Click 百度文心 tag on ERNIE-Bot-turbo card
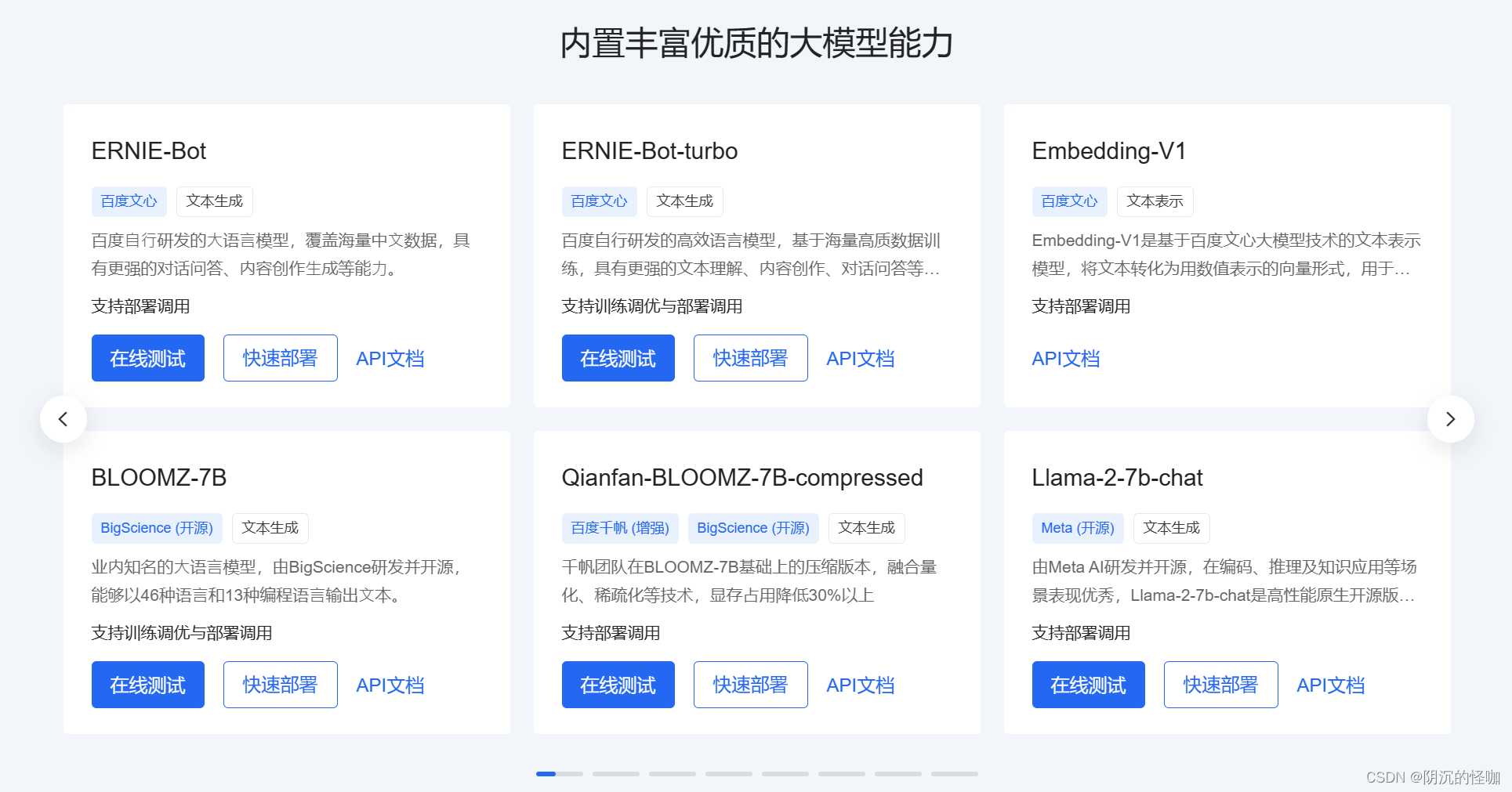 click(600, 201)
